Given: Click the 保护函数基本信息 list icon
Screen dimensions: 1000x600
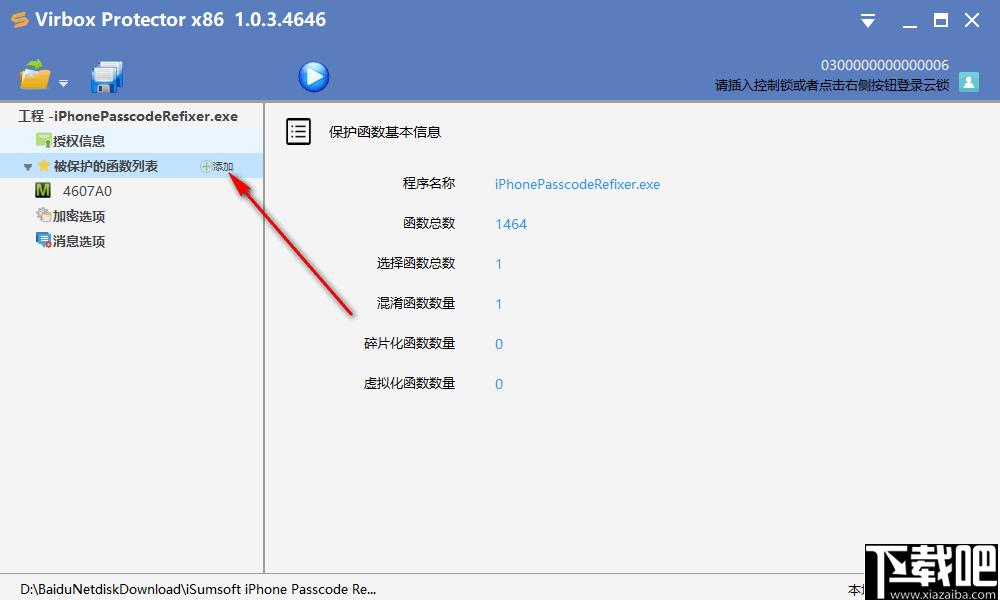Looking at the screenshot, I should [298, 132].
